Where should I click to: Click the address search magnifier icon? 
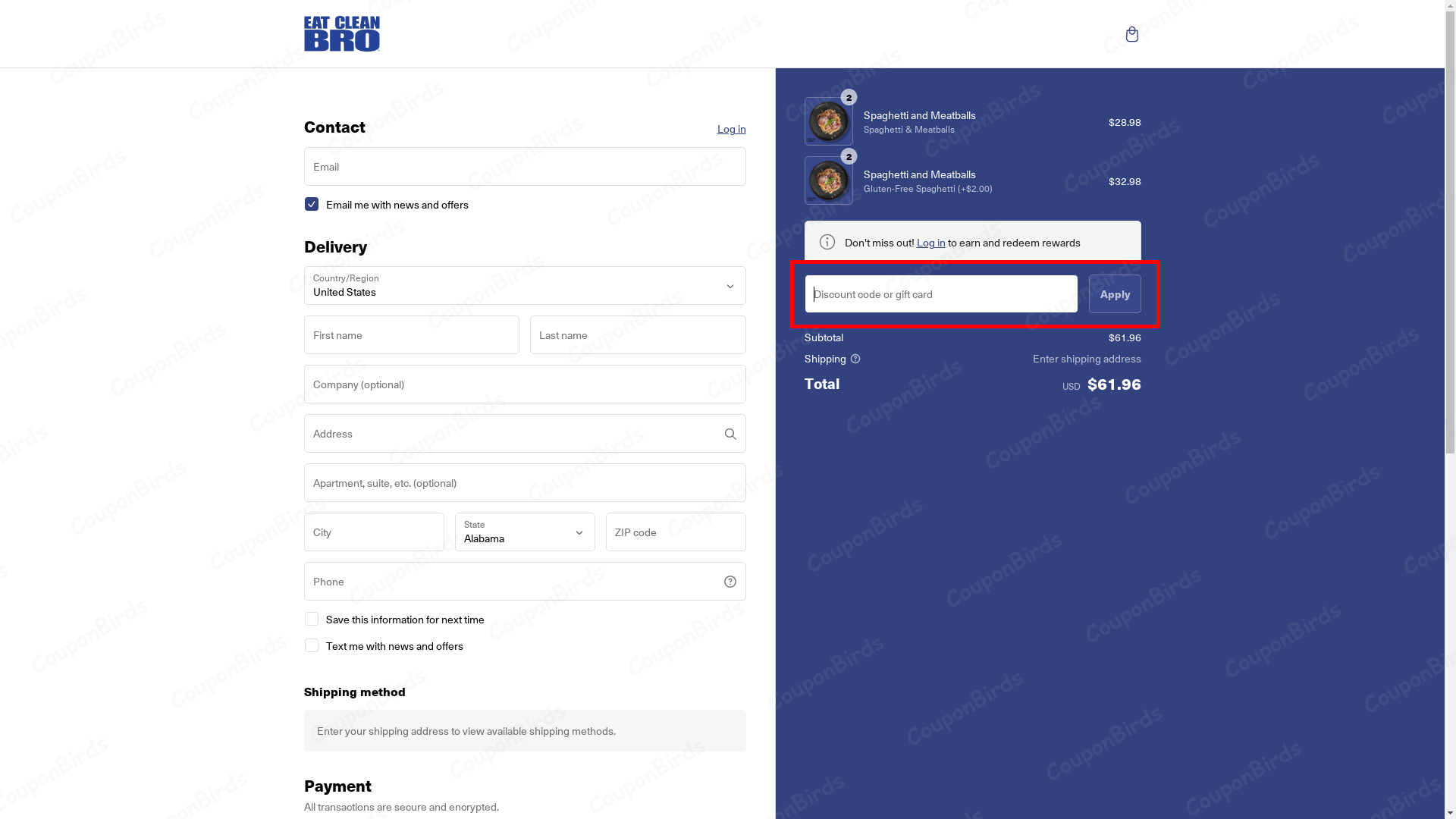730,434
